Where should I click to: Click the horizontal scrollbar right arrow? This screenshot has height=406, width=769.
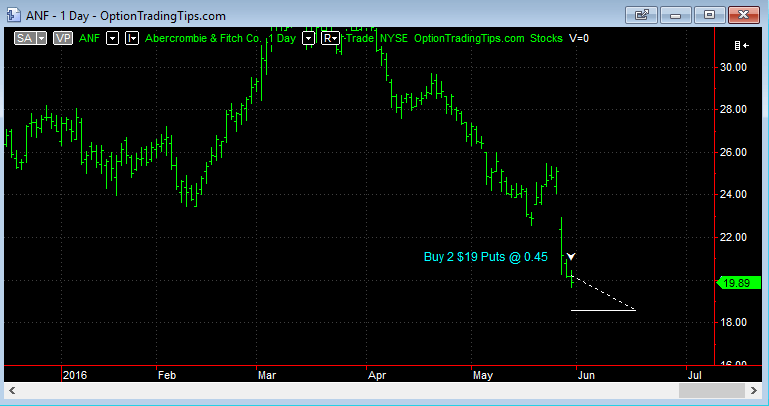[x=754, y=391]
